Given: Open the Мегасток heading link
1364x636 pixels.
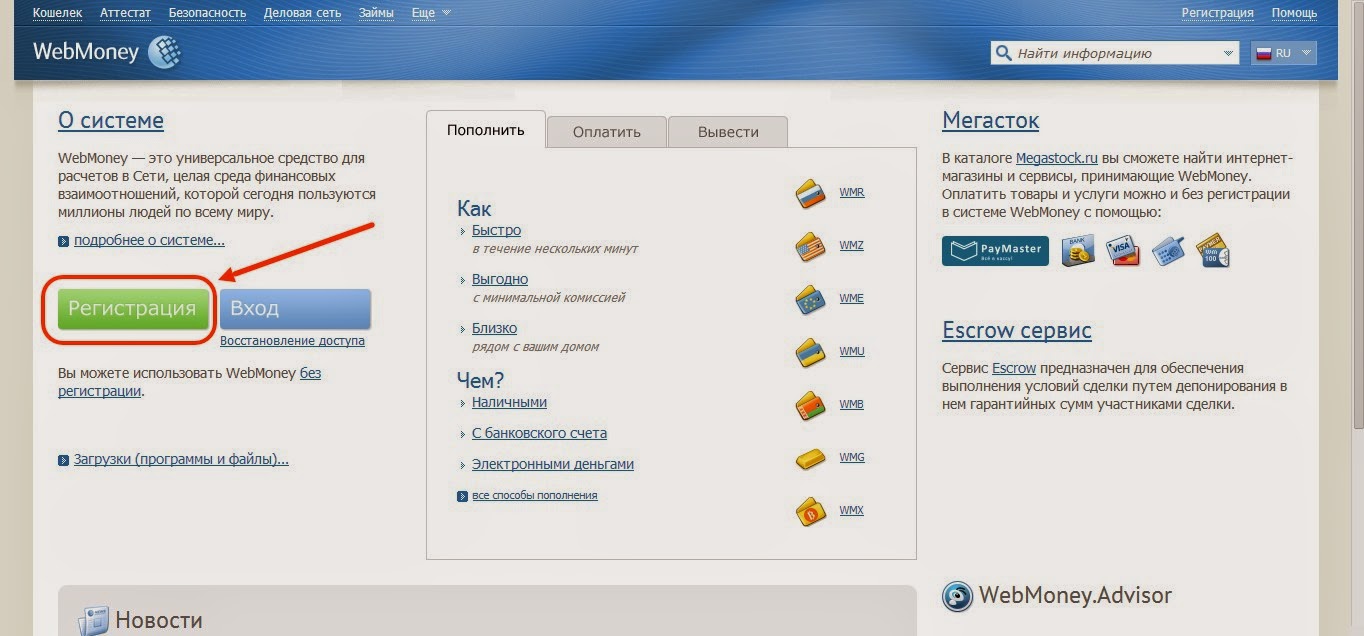Looking at the screenshot, I should [x=990, y=121].
